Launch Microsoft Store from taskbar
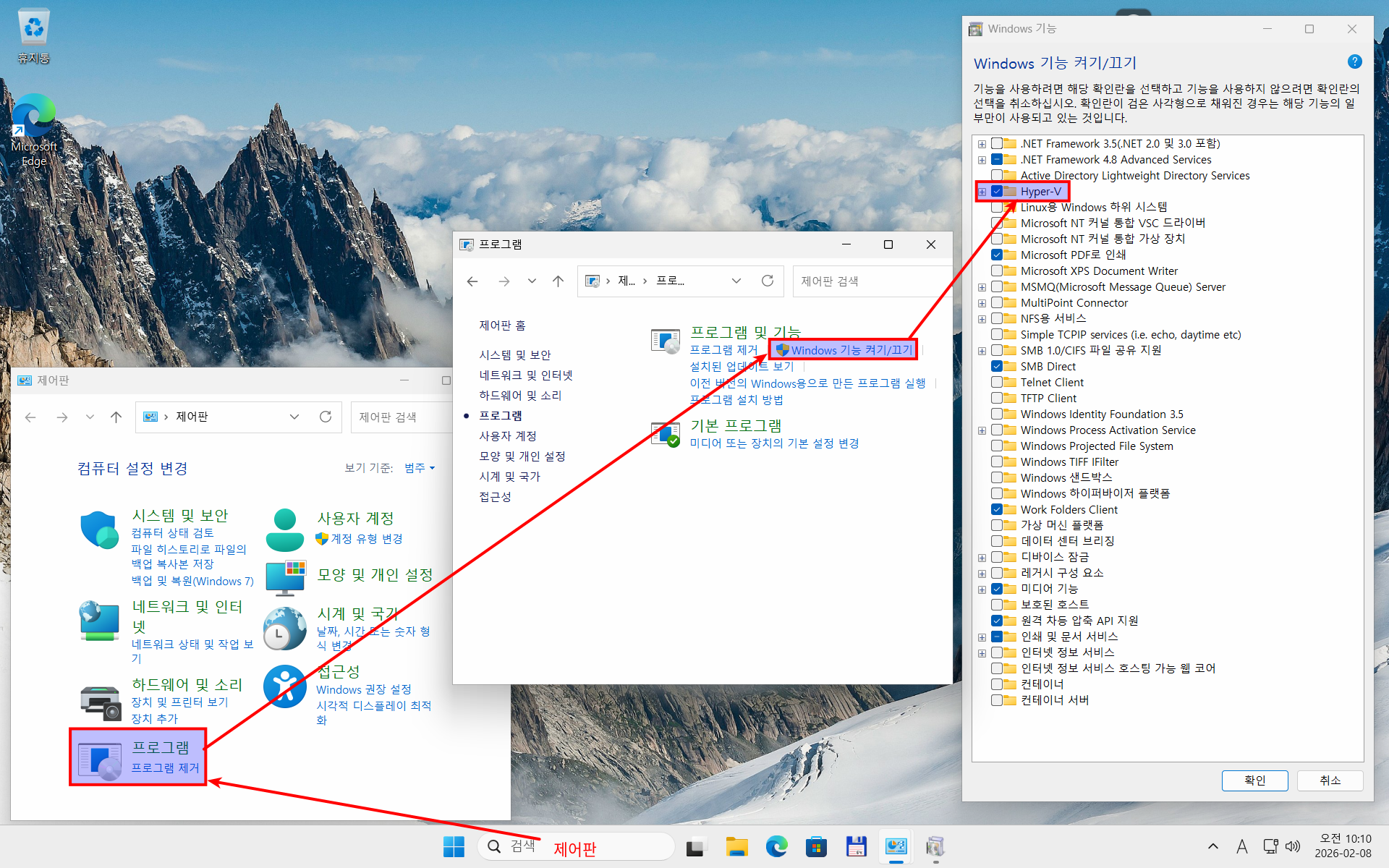 [x=816, y=846]
